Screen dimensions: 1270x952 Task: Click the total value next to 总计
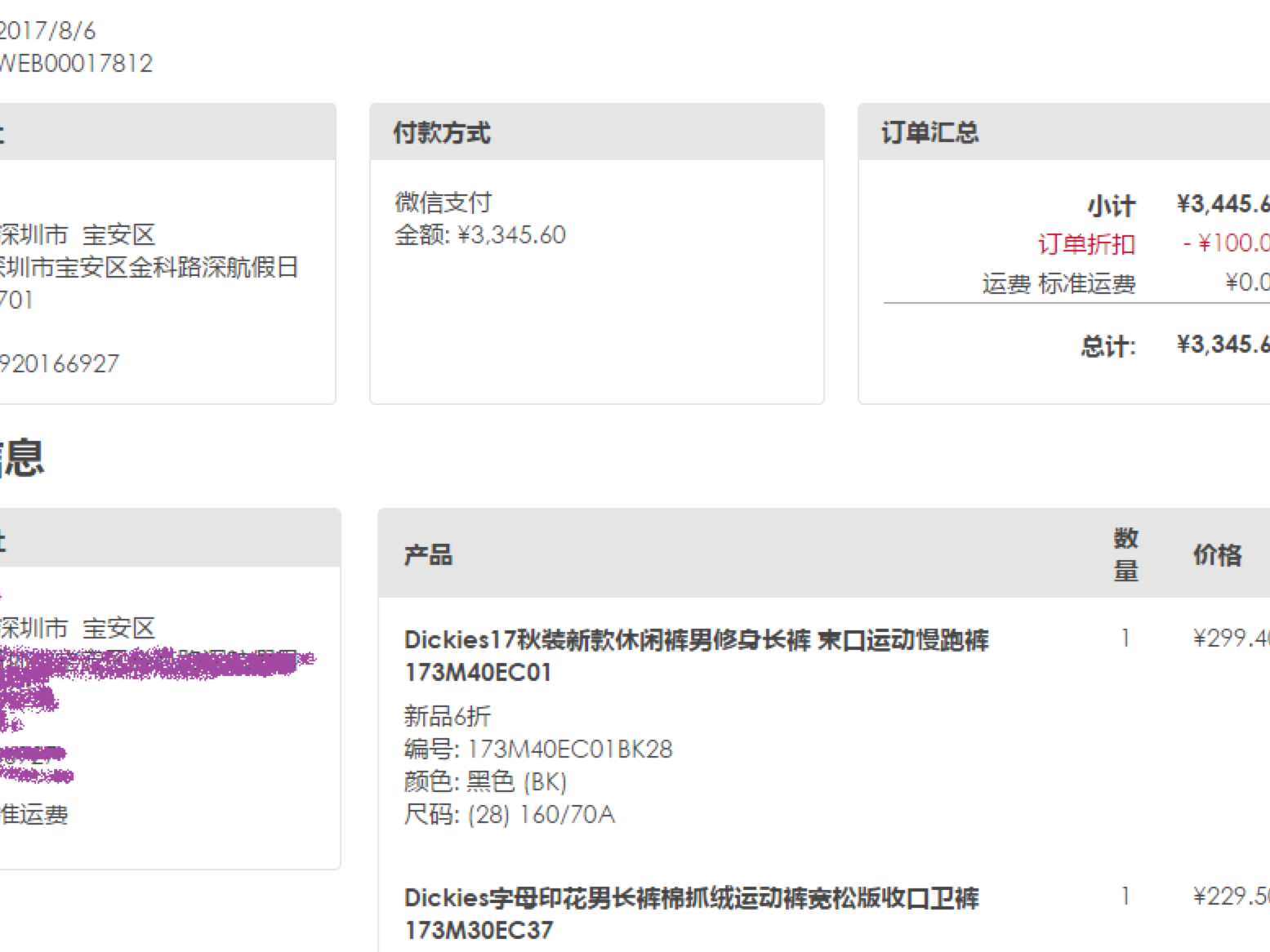point(1223,344)
